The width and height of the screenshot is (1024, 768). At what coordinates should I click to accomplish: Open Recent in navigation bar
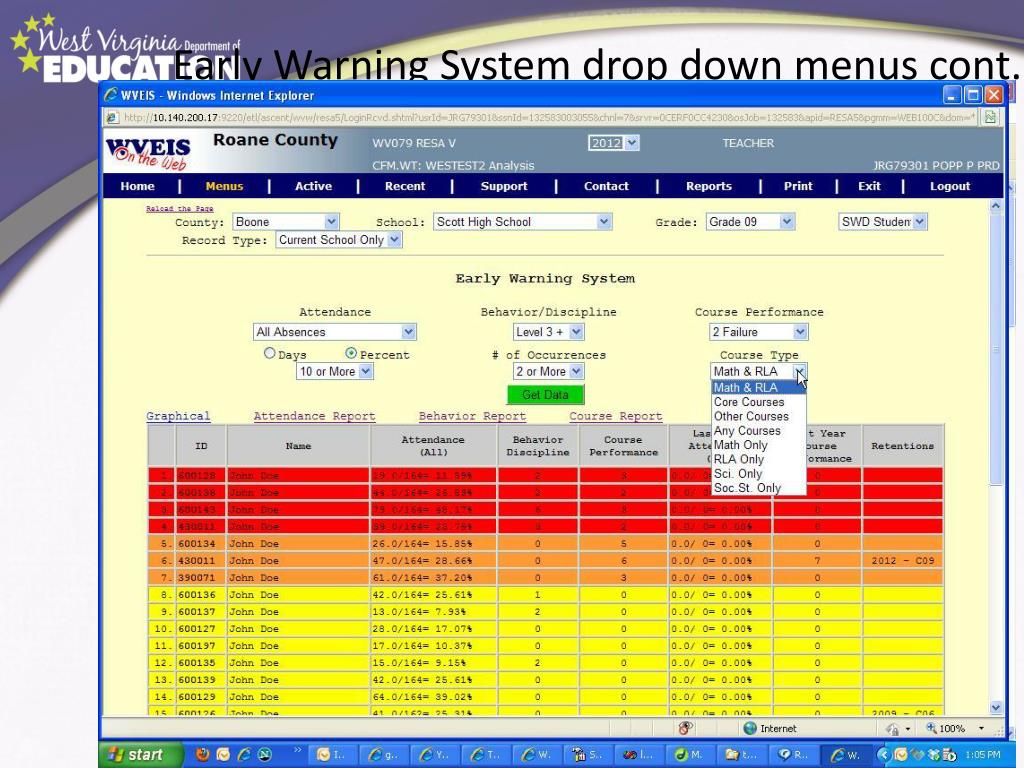tap(405, 186)
